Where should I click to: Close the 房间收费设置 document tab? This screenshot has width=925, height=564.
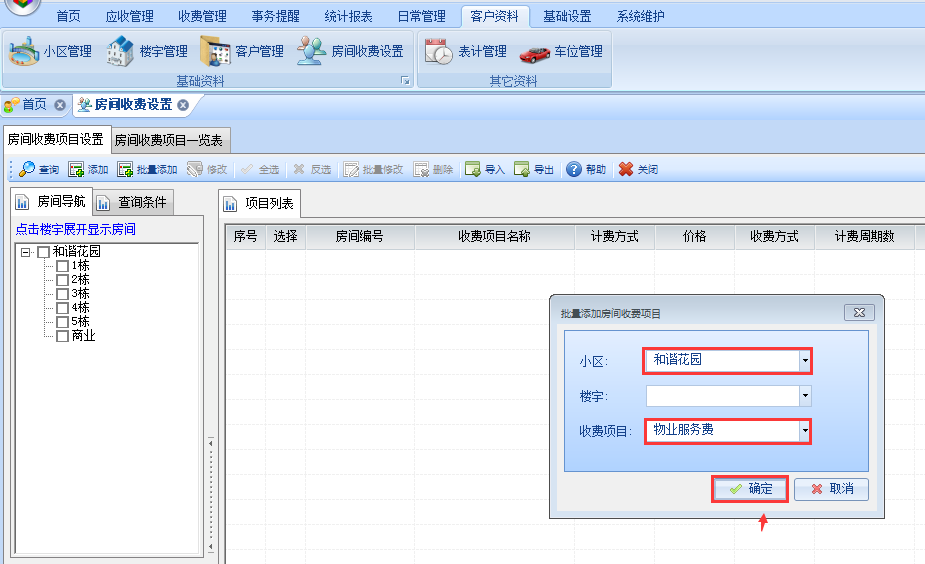pos(183,105)
